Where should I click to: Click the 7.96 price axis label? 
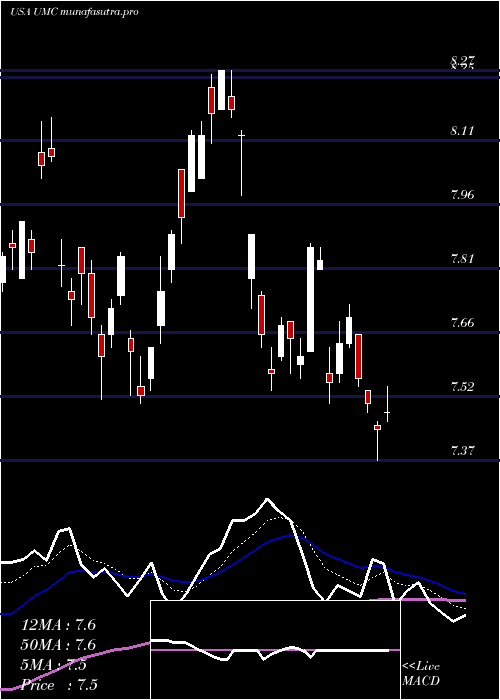click(x=462, y=195)
